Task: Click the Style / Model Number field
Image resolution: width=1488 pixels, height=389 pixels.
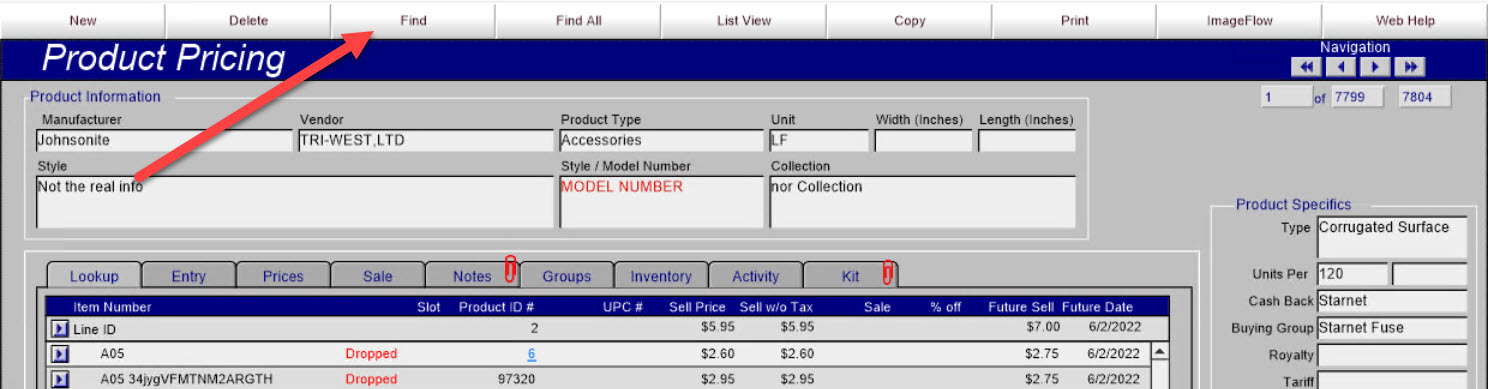Action: [661, 202]
